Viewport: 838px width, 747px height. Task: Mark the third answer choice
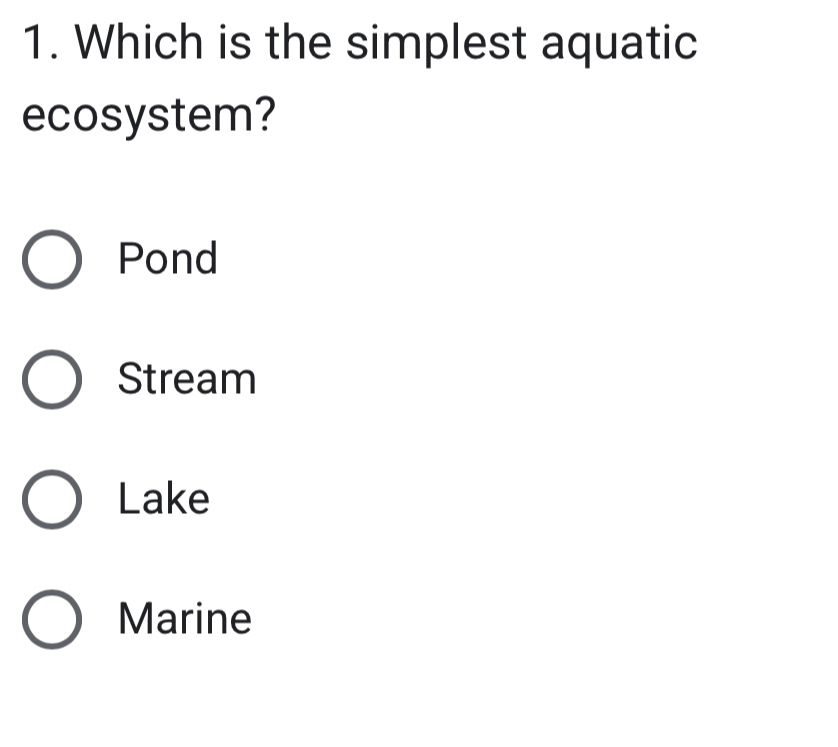point(53,500)
